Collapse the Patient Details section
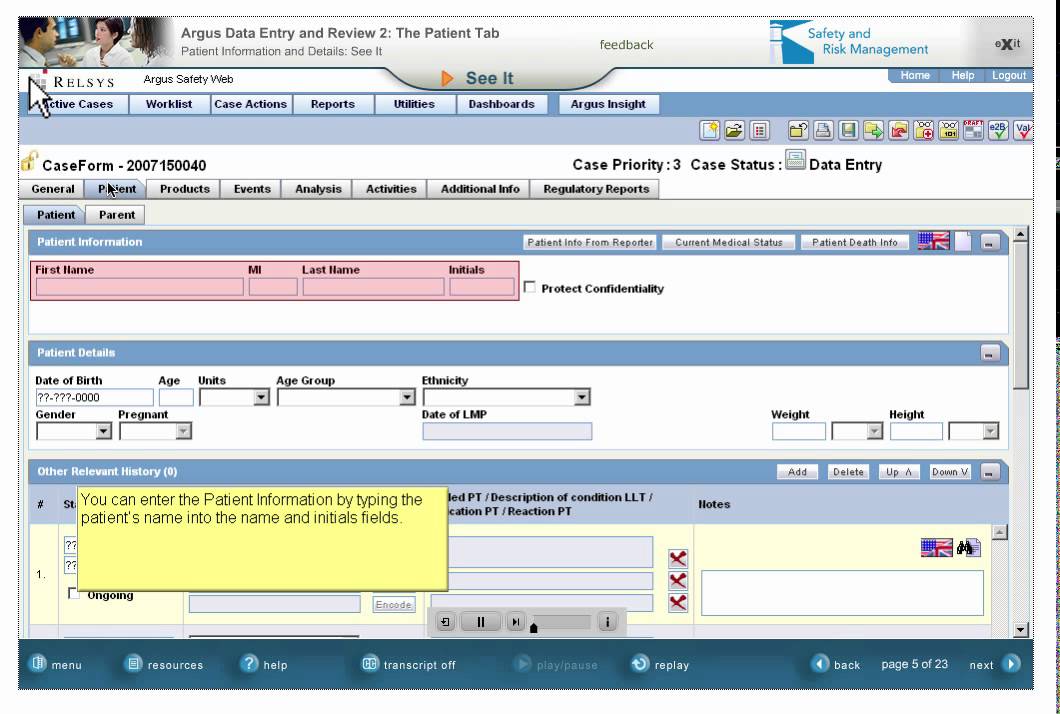 (x=989, y=353)
